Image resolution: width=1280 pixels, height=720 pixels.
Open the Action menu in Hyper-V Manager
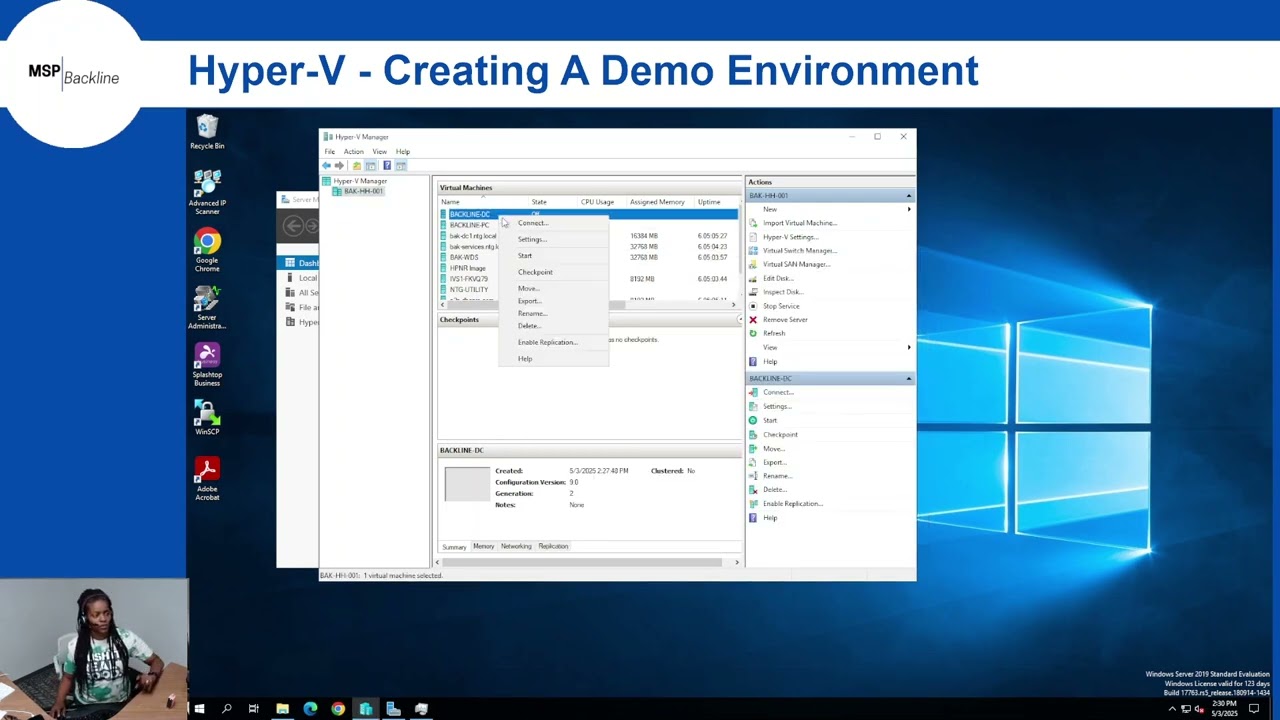[354, 152]
